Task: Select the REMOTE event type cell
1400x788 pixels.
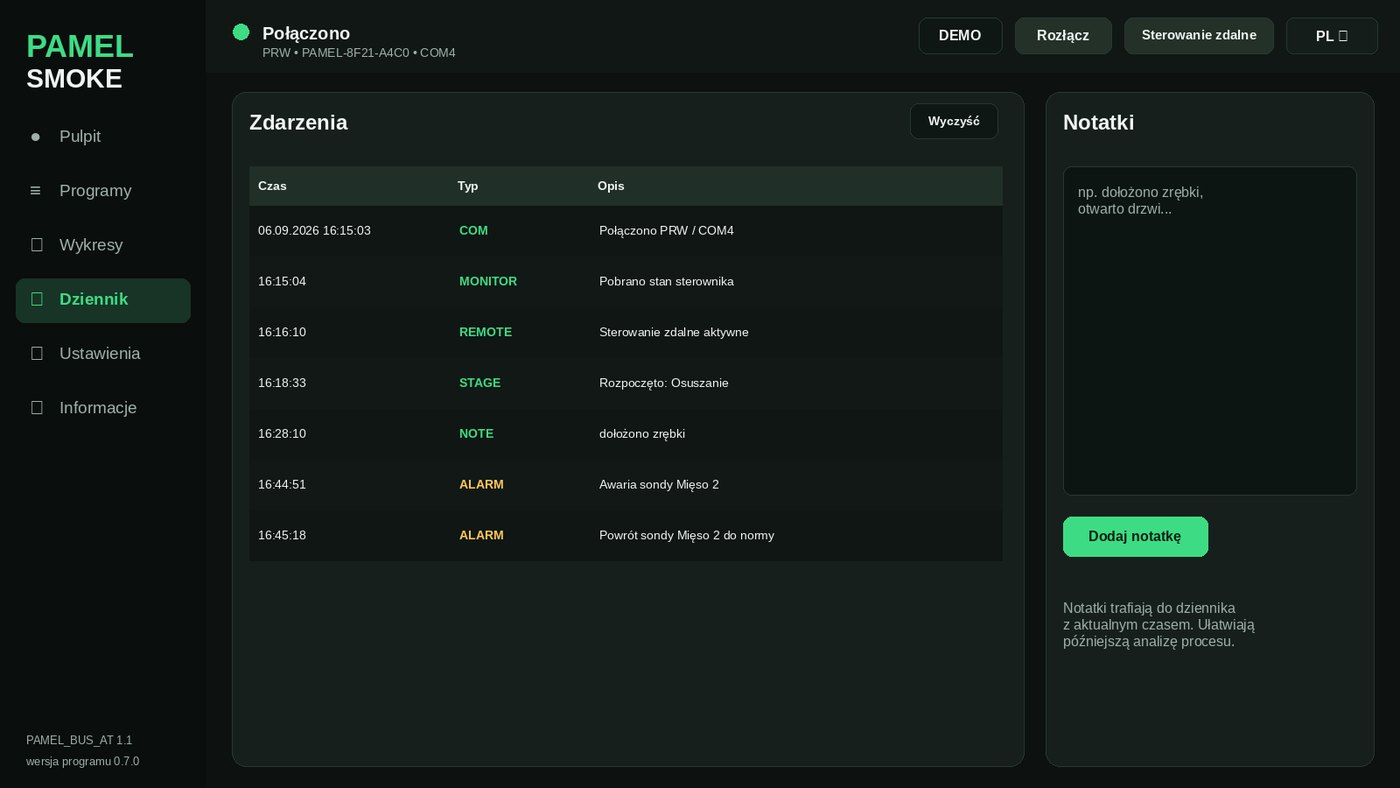Action: [485, 332]
